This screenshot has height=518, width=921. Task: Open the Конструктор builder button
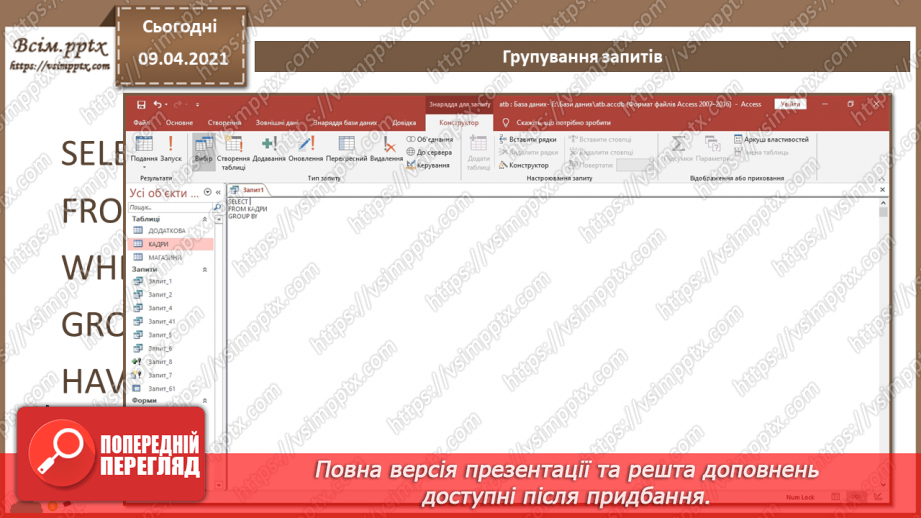523,165
